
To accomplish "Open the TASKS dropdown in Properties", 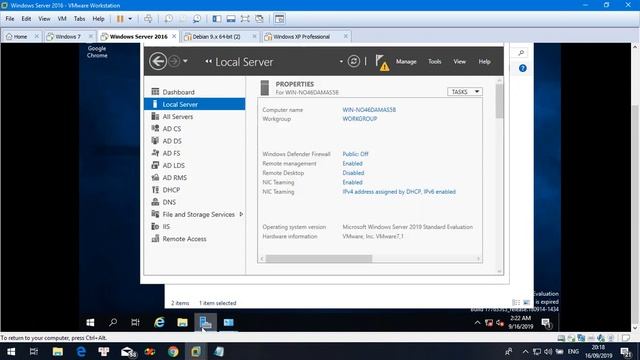I will (x=464, y=92).
